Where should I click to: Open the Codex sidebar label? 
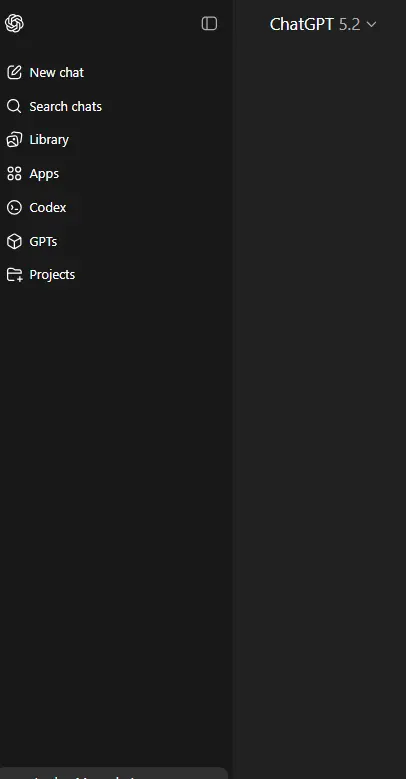tap(48, 207)
